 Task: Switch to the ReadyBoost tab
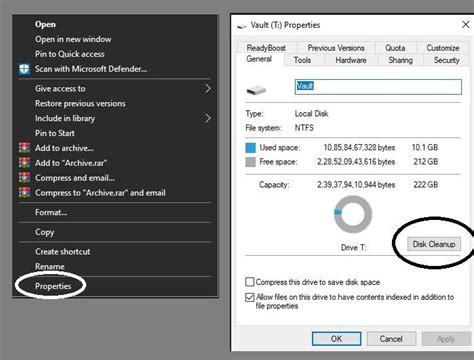pyautogui.click(x=266, y=48)
